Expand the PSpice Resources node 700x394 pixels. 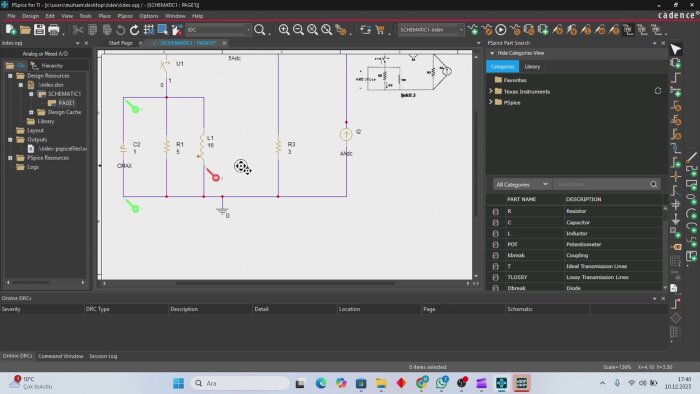pyautogui.click(x=10, y=158)
